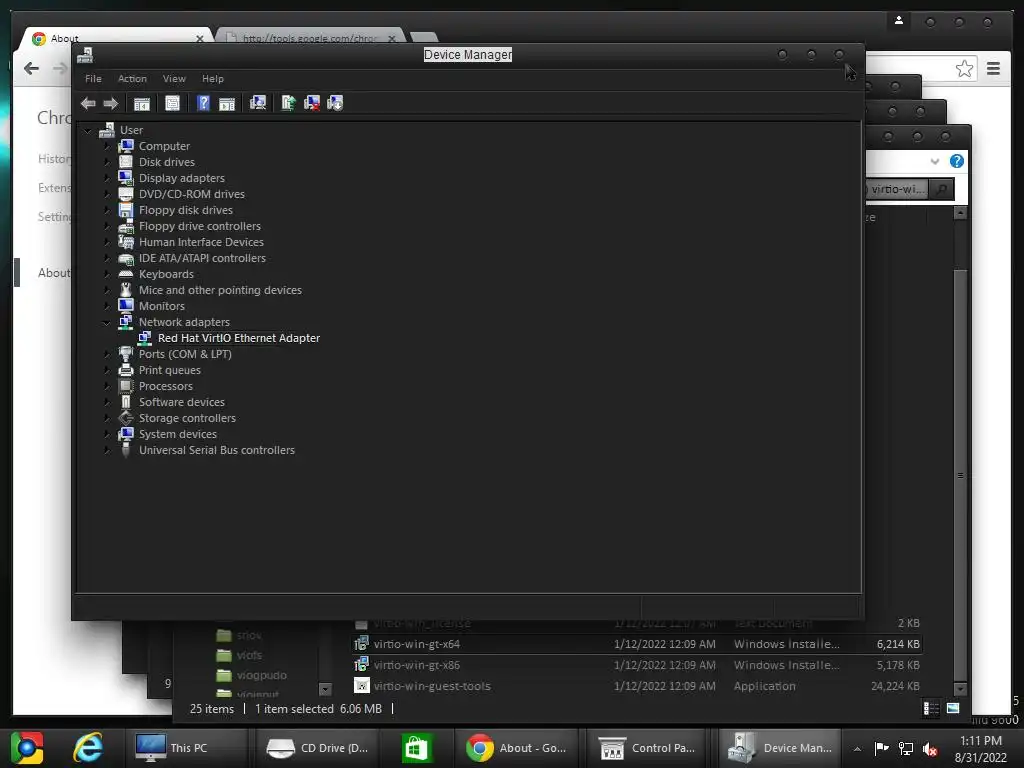
Task: Click the Forward arrow in Device Manager toolbar
Action: coord(110,103)
